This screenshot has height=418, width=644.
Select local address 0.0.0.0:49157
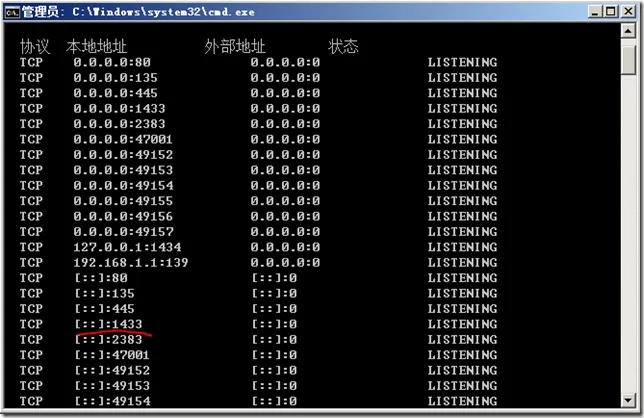click(123, 232)
